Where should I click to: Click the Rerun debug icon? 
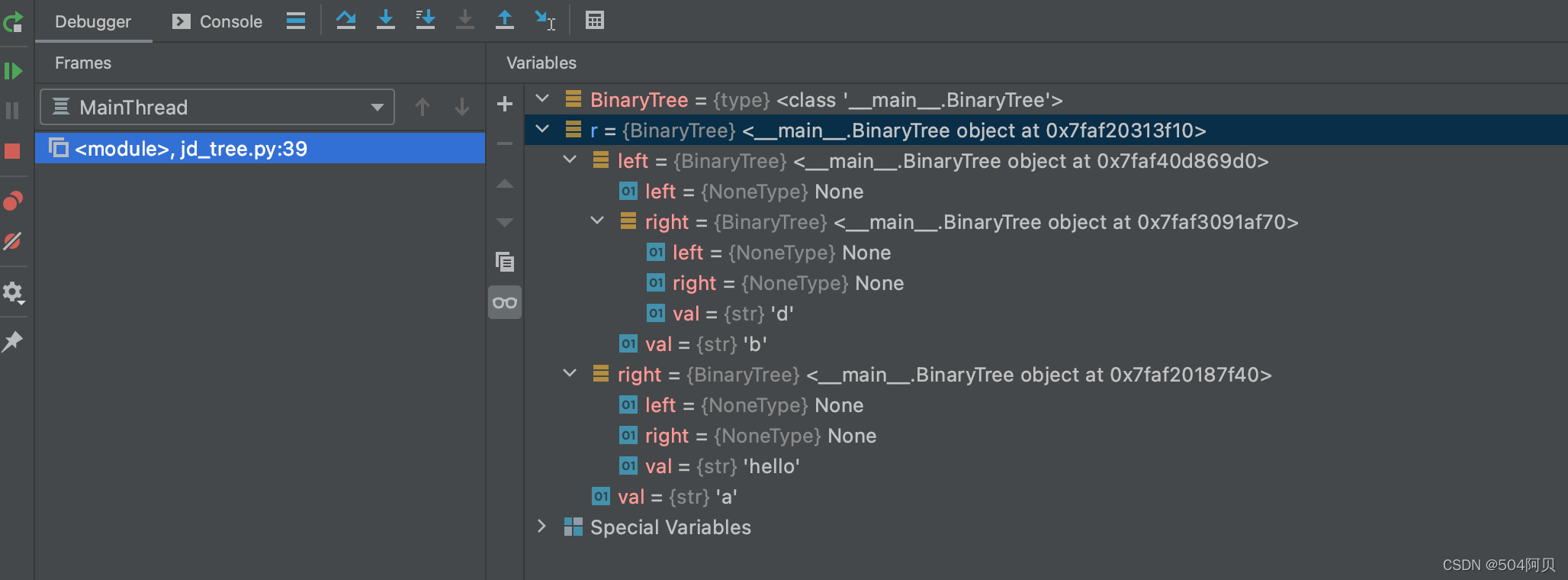[13, 22]
